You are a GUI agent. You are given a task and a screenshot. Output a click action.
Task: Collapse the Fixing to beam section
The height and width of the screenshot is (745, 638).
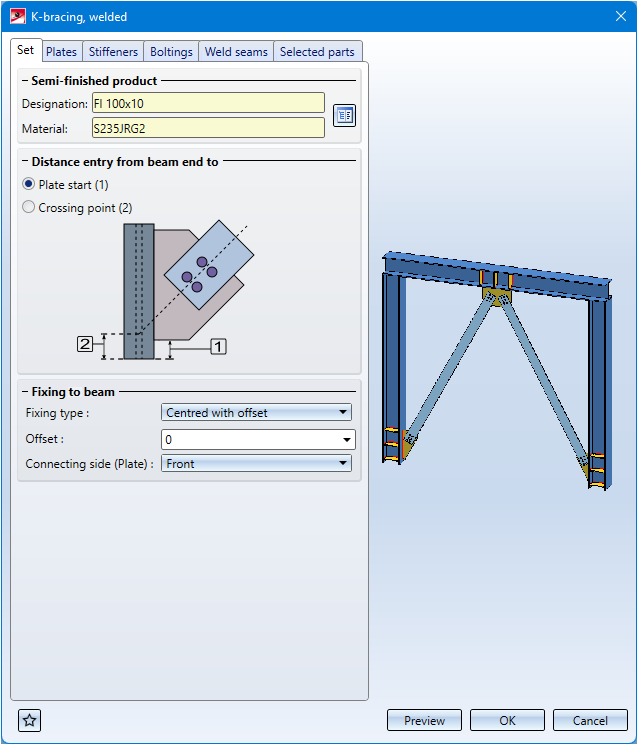pyautogui.click(x=25, y=392)
